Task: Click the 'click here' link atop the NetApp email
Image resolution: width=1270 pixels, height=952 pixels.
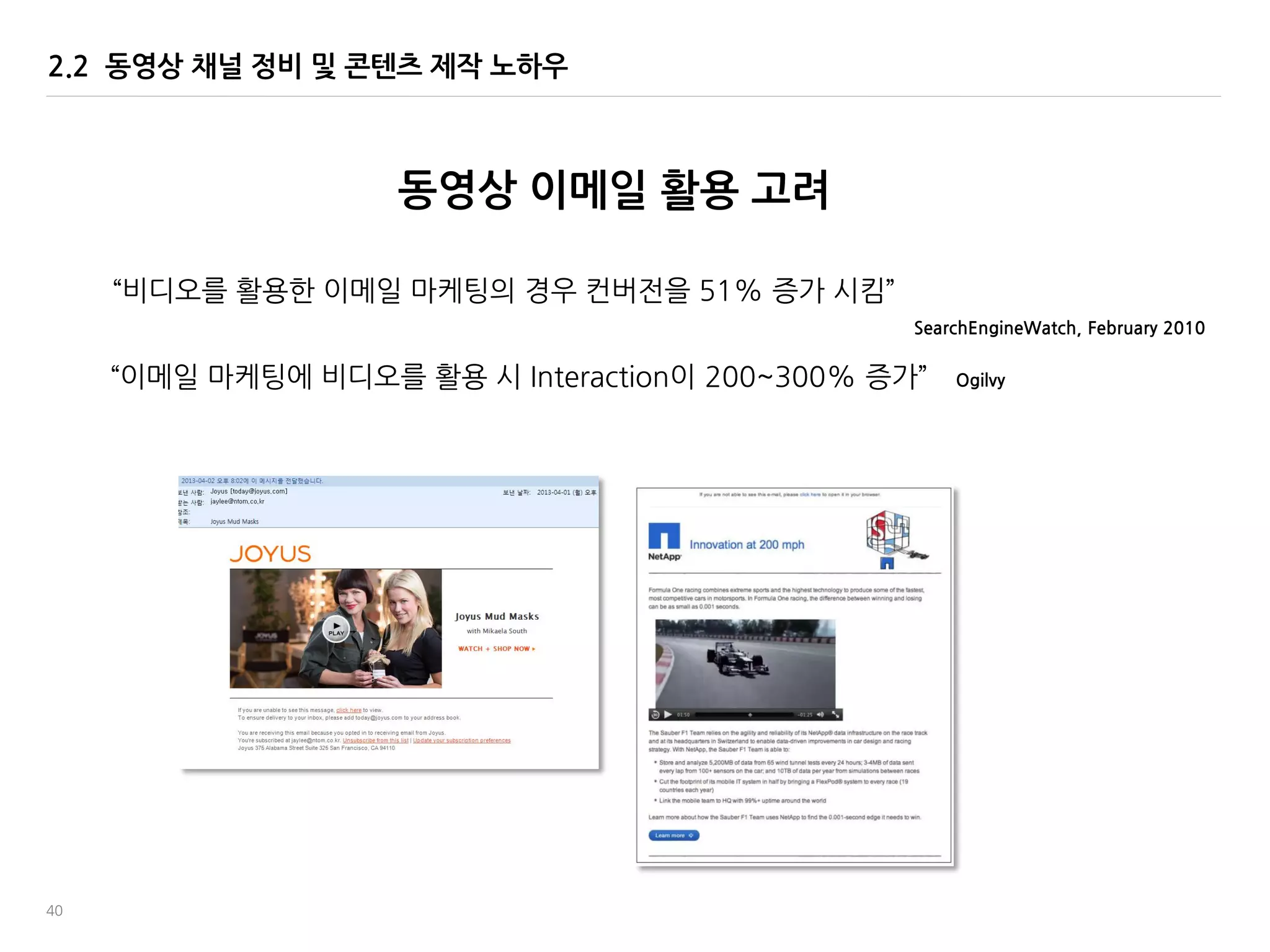Action: [810, 495]
